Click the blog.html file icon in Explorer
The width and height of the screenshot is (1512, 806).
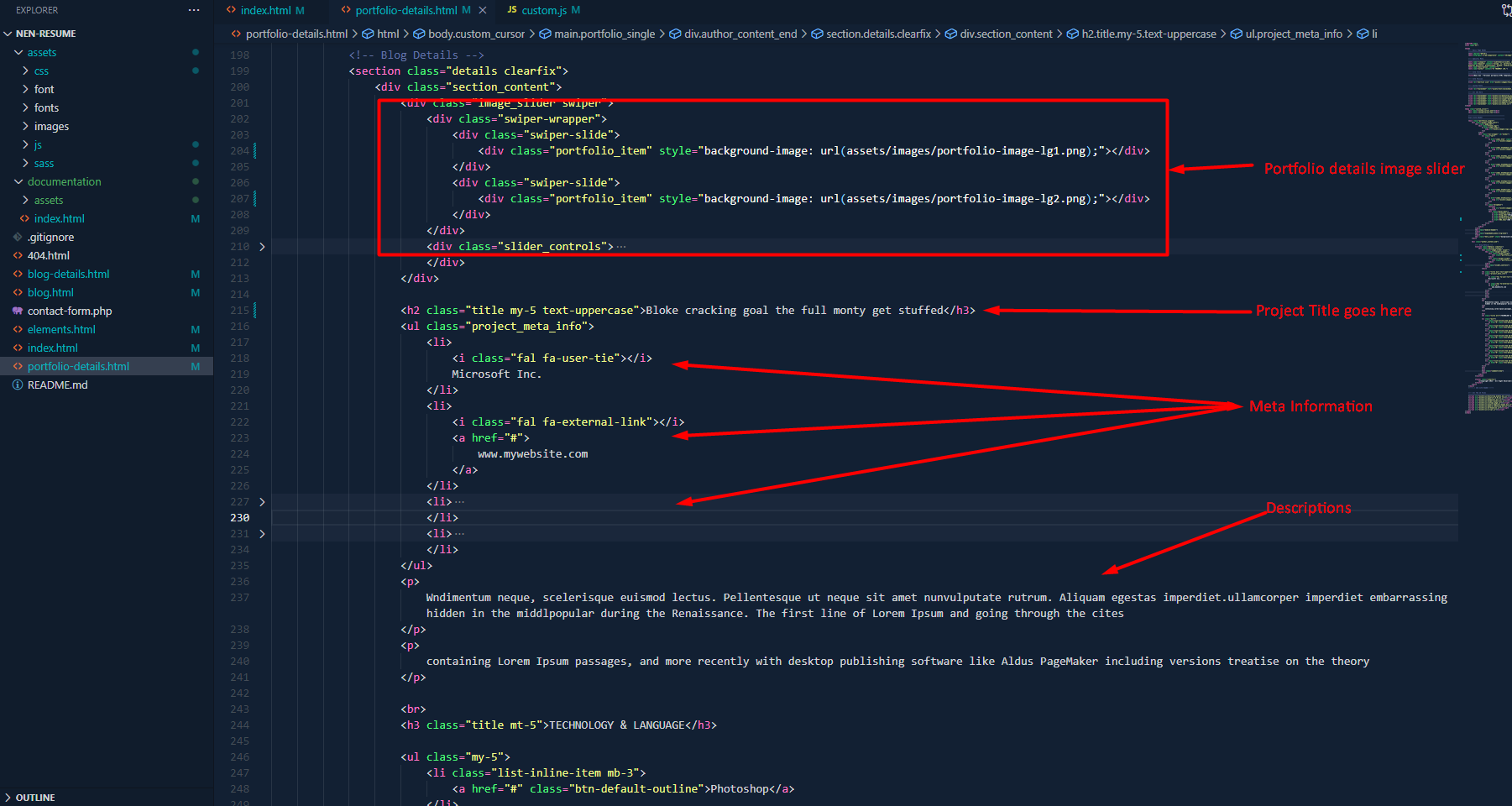(18, 292)
